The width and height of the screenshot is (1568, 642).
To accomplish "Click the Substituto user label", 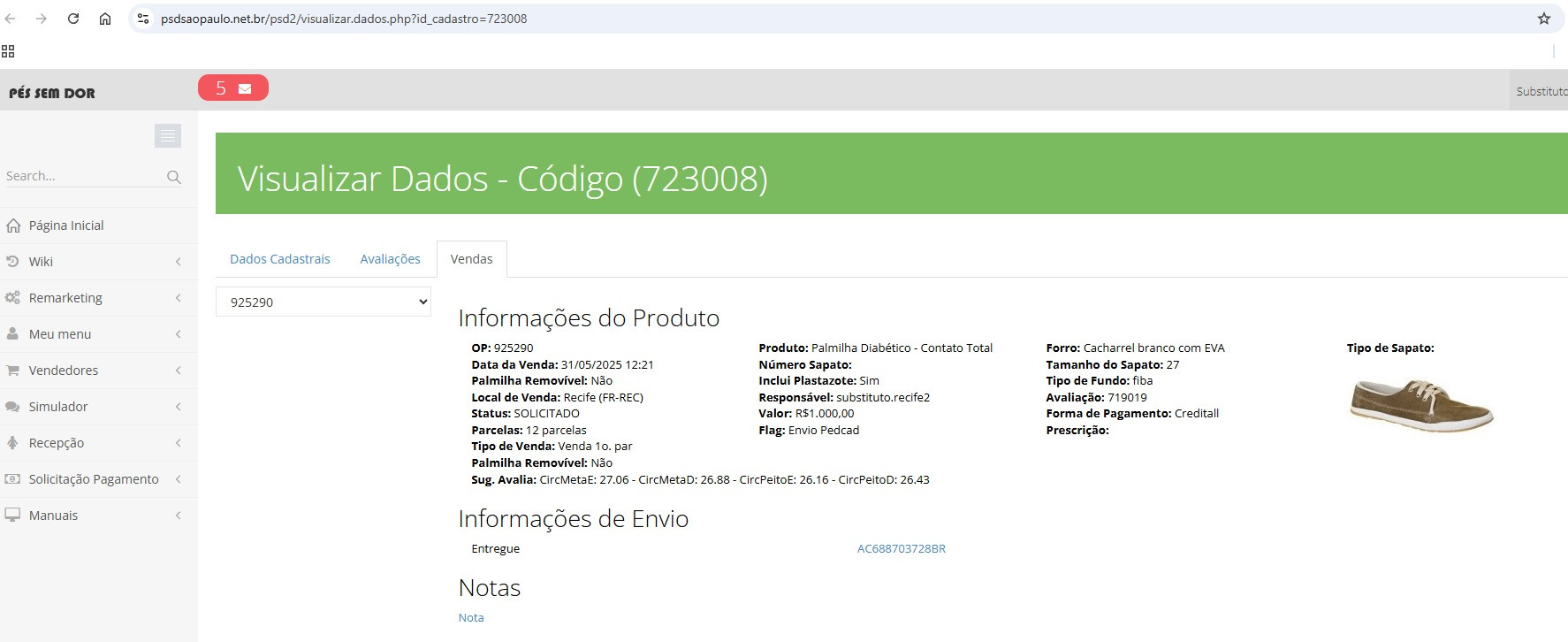I will point(1541,91).
